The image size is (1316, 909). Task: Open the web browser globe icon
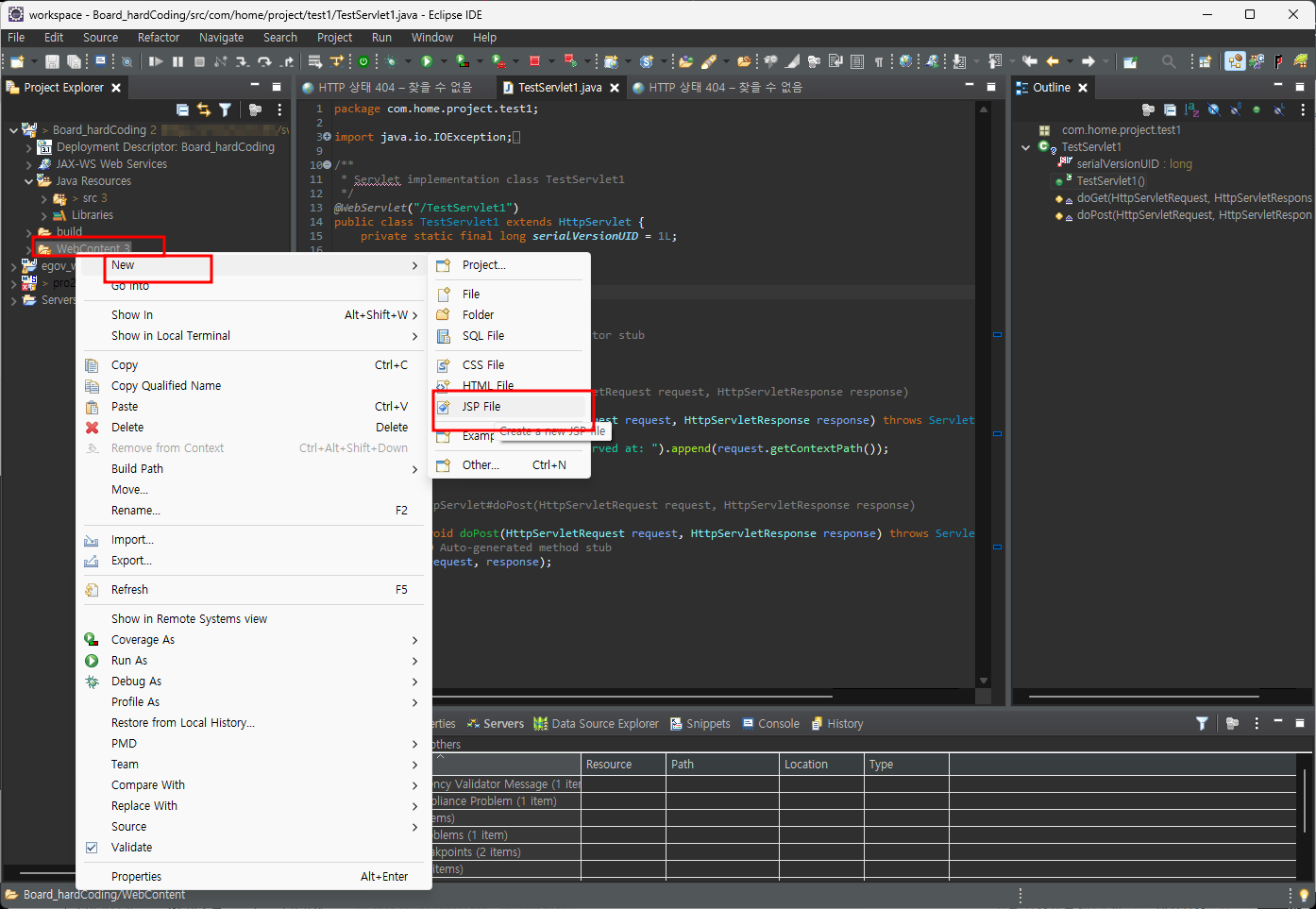coord(906,61)
